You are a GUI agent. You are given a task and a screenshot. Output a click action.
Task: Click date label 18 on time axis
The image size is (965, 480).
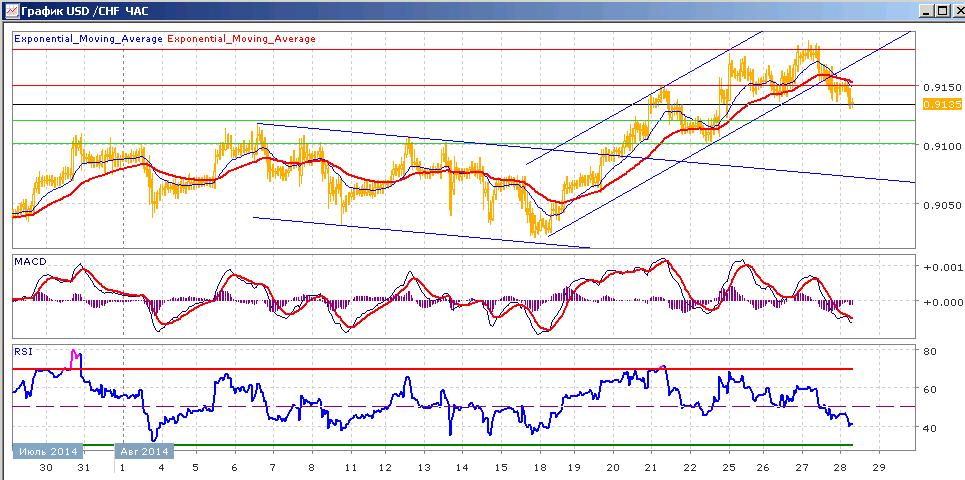540,468
